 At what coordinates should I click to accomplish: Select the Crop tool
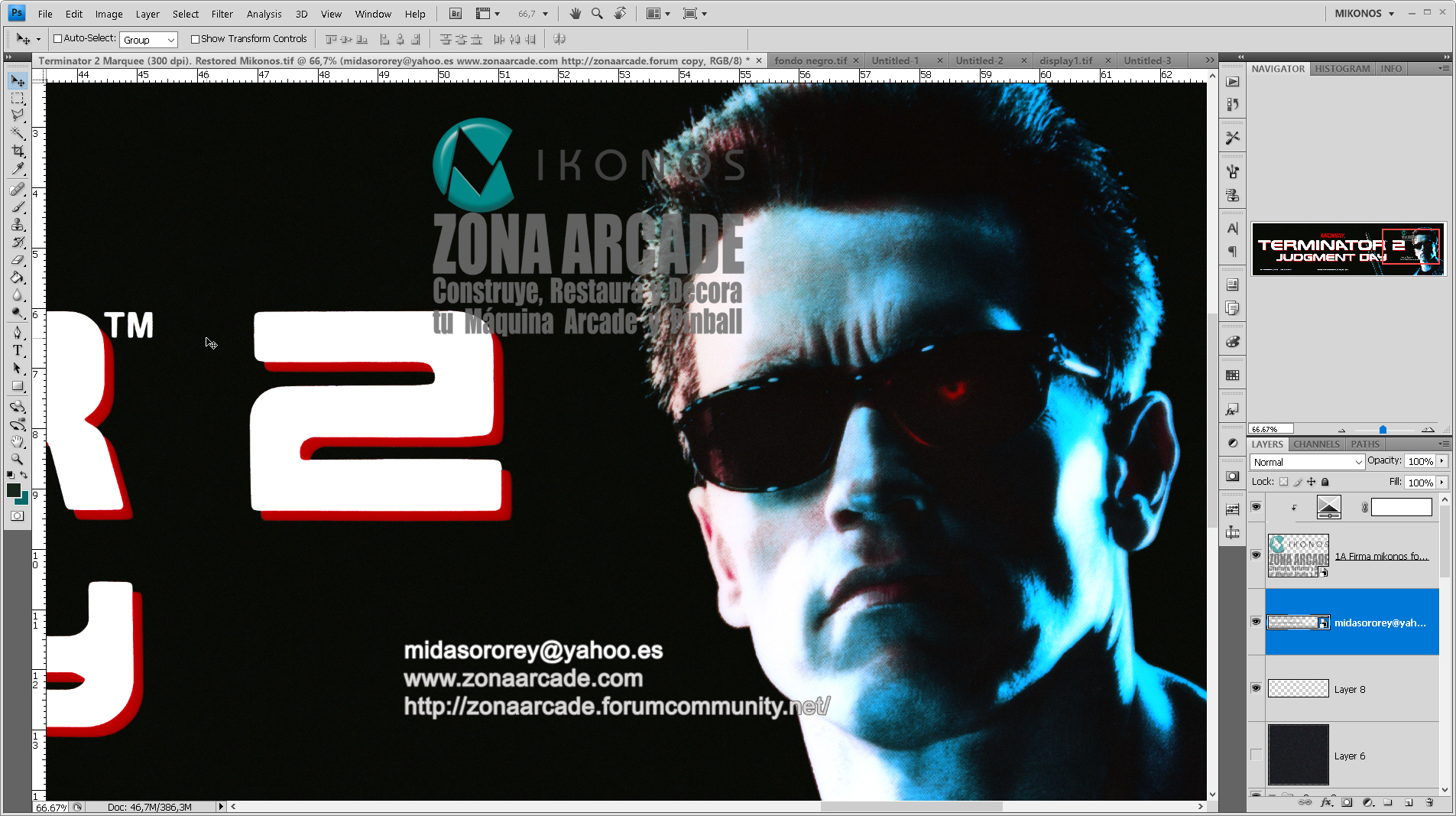tap(18, 151)
